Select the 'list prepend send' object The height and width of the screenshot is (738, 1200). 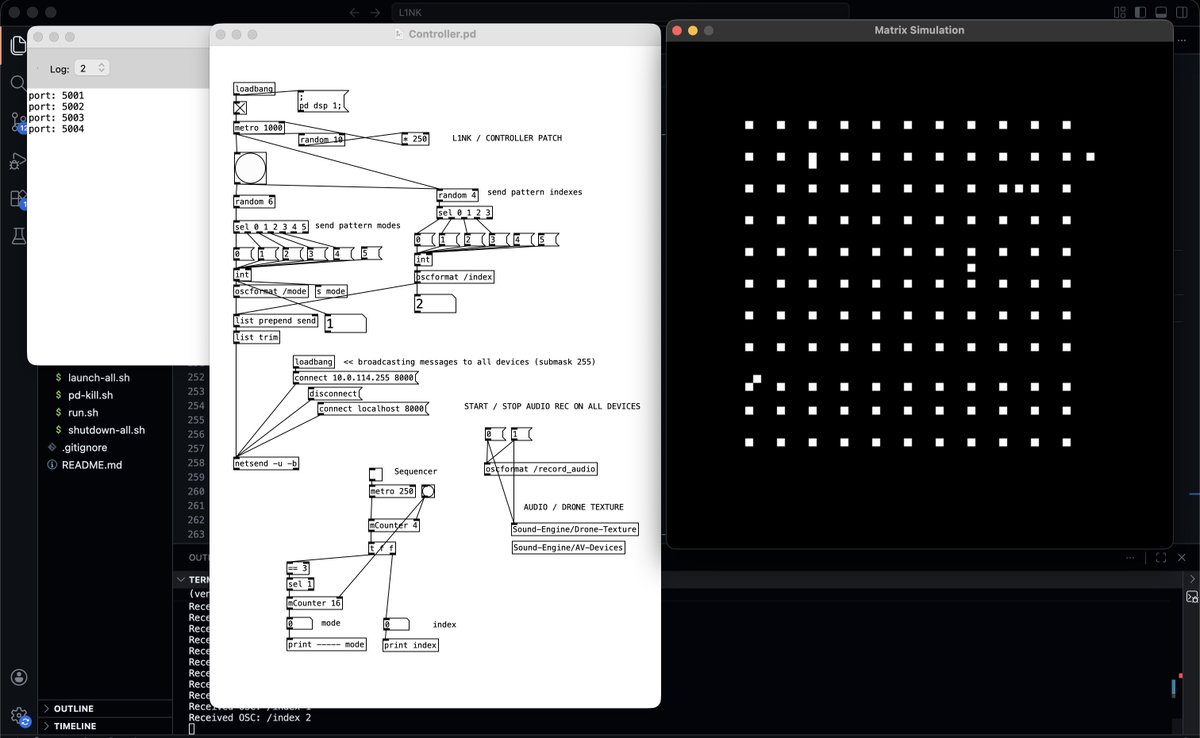[276, 321]
